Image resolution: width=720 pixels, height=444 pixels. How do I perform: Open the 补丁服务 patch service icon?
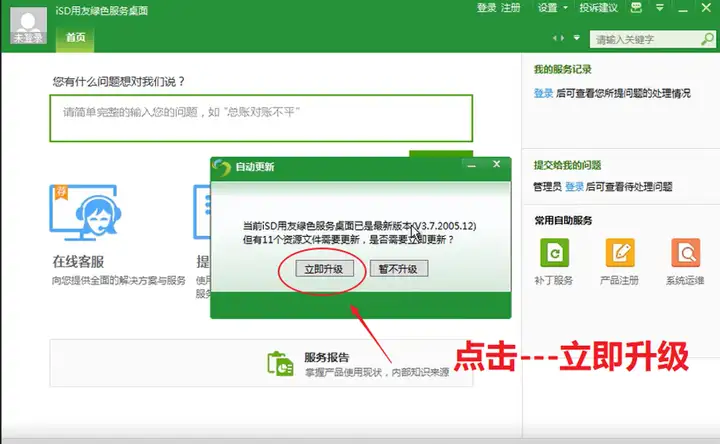coord(554,253)
